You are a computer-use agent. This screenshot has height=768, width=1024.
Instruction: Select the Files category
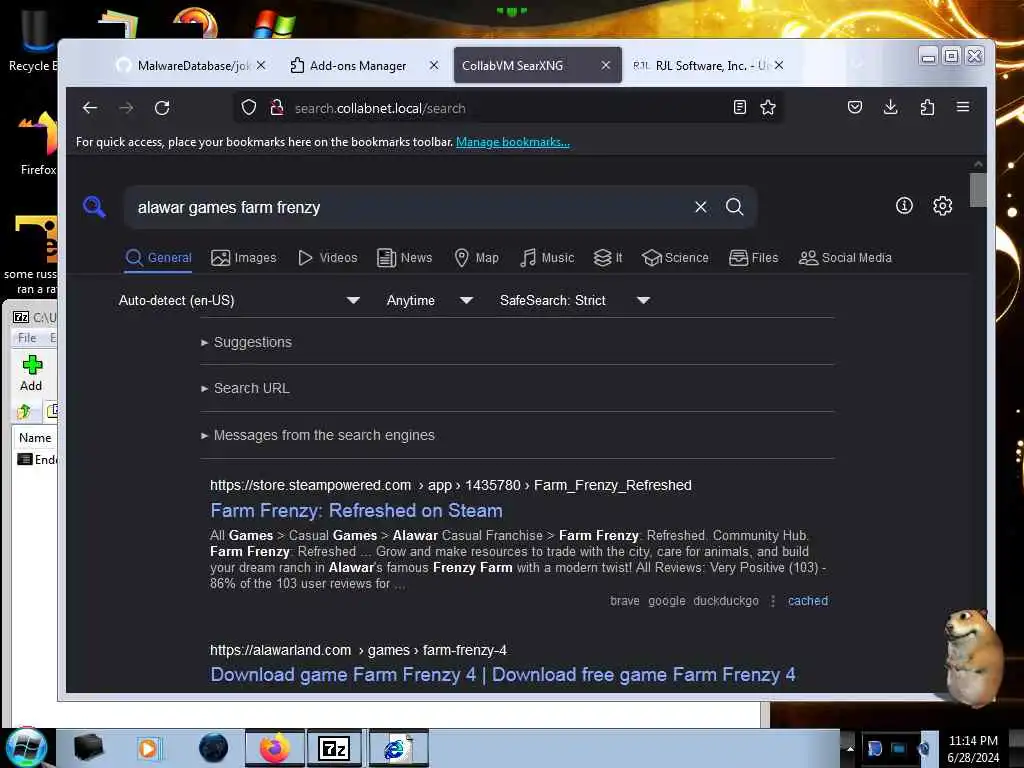[754, 258]
